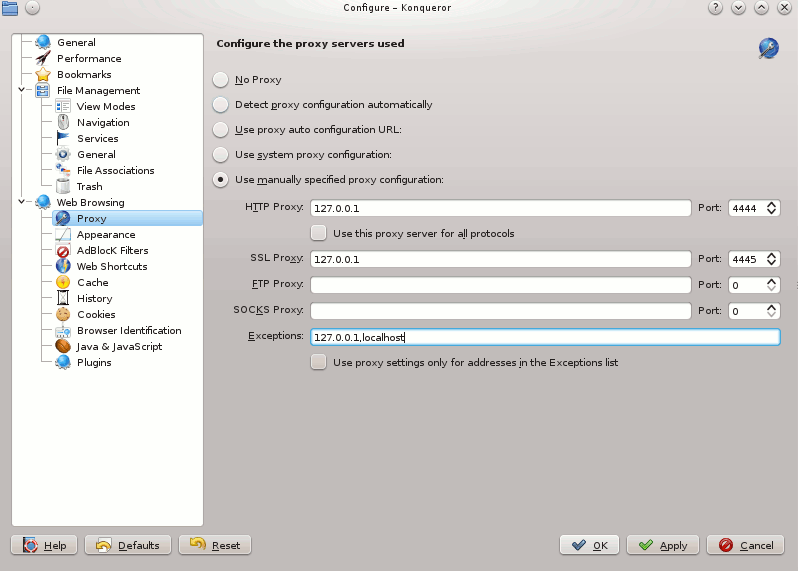Click the Performance rocket icon
798x571 pixels.
coord(43,58)
